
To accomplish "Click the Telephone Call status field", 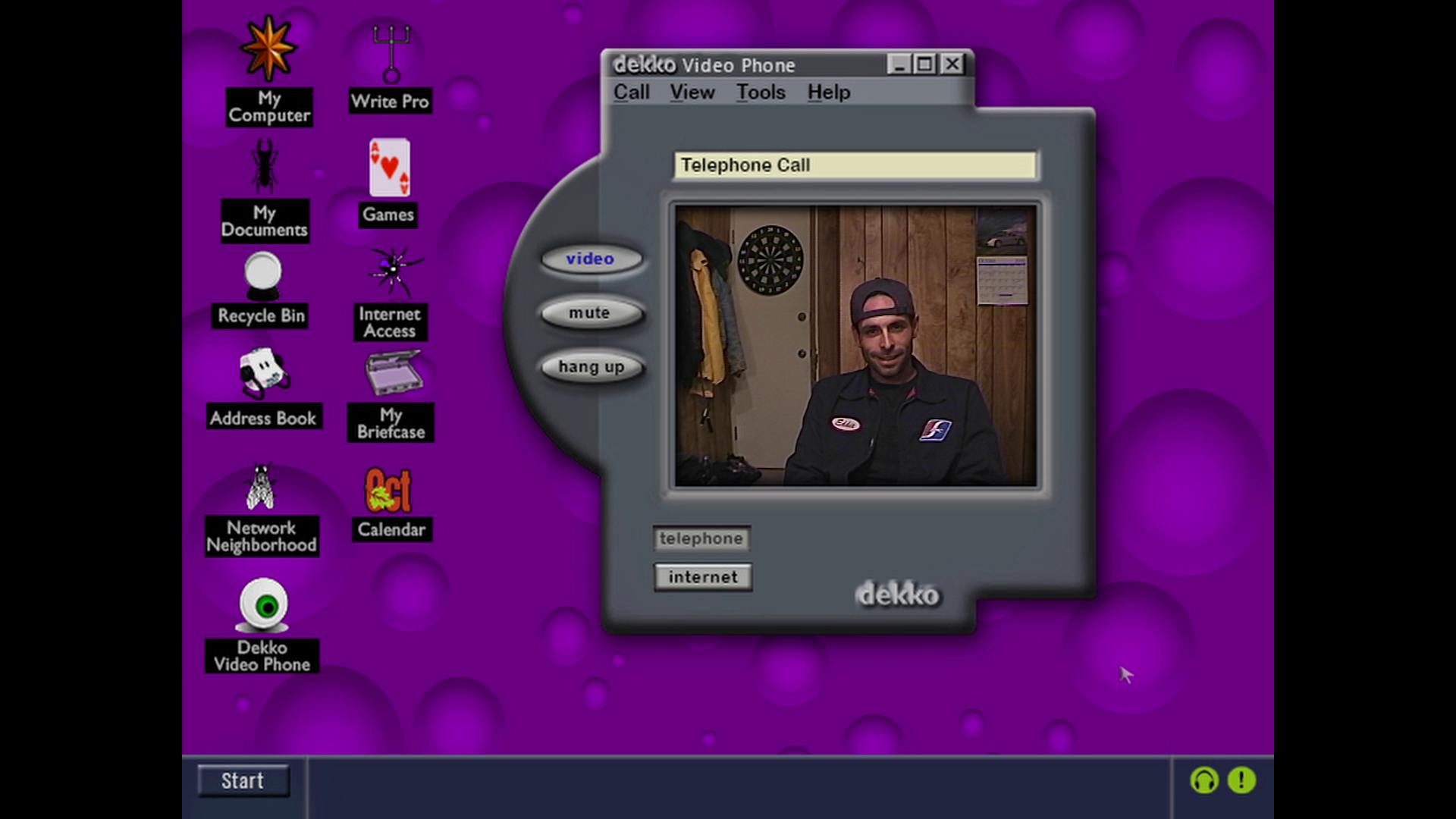I will [x=855, y=165].
